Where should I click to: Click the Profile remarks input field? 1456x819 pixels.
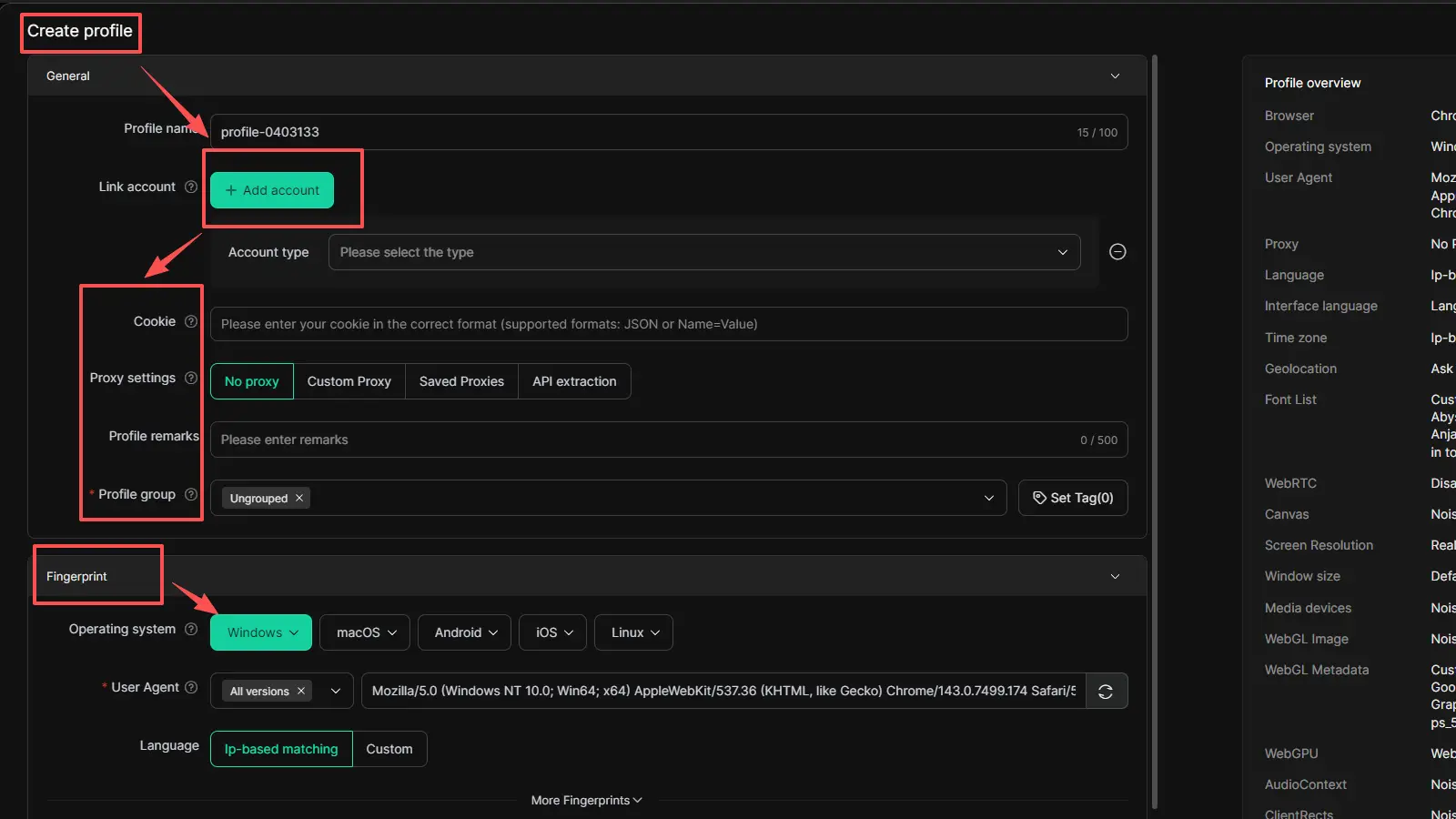[x=637, y=440]
